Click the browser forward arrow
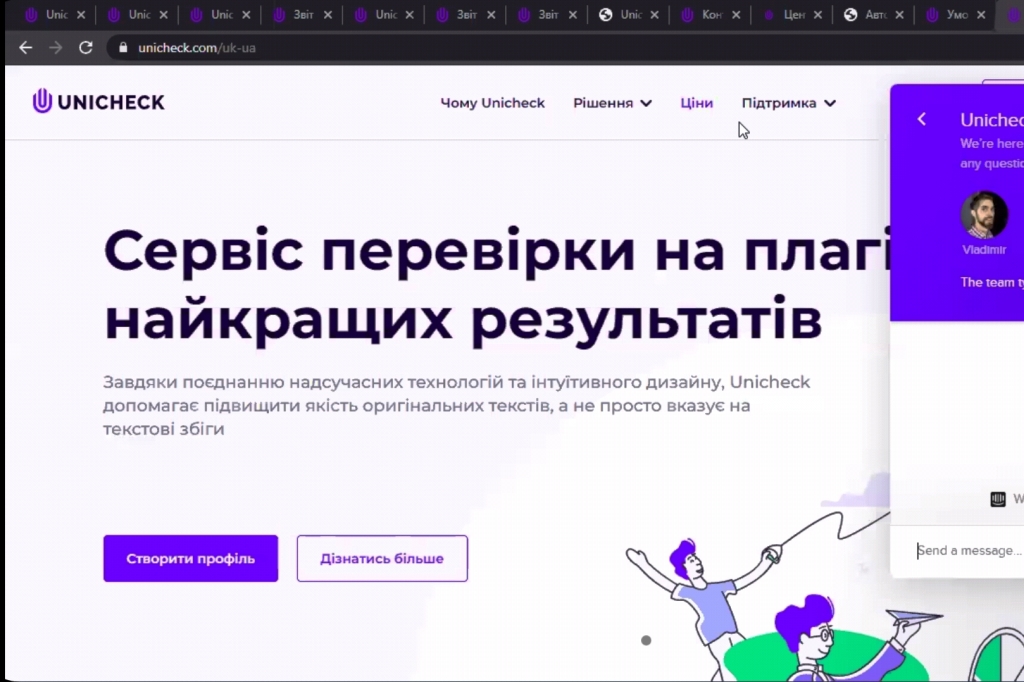This screenshot has height=682, width=1024. (x=56, y=48)
